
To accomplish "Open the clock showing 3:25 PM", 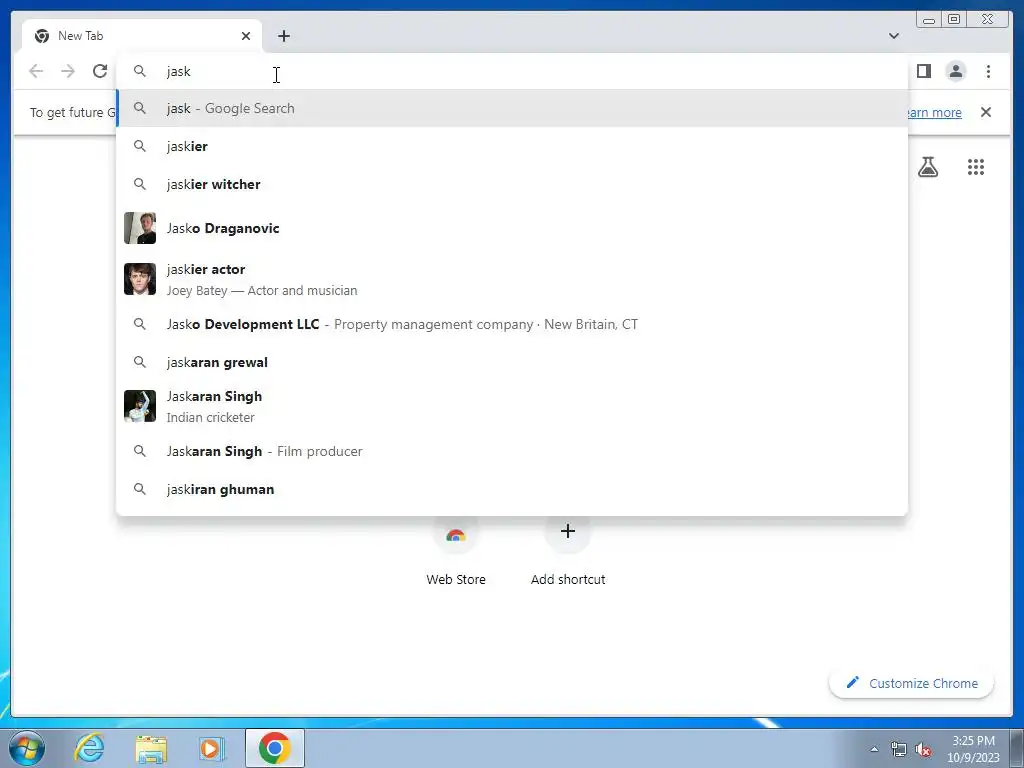I will pyautogui.click(x=973, y=749).
